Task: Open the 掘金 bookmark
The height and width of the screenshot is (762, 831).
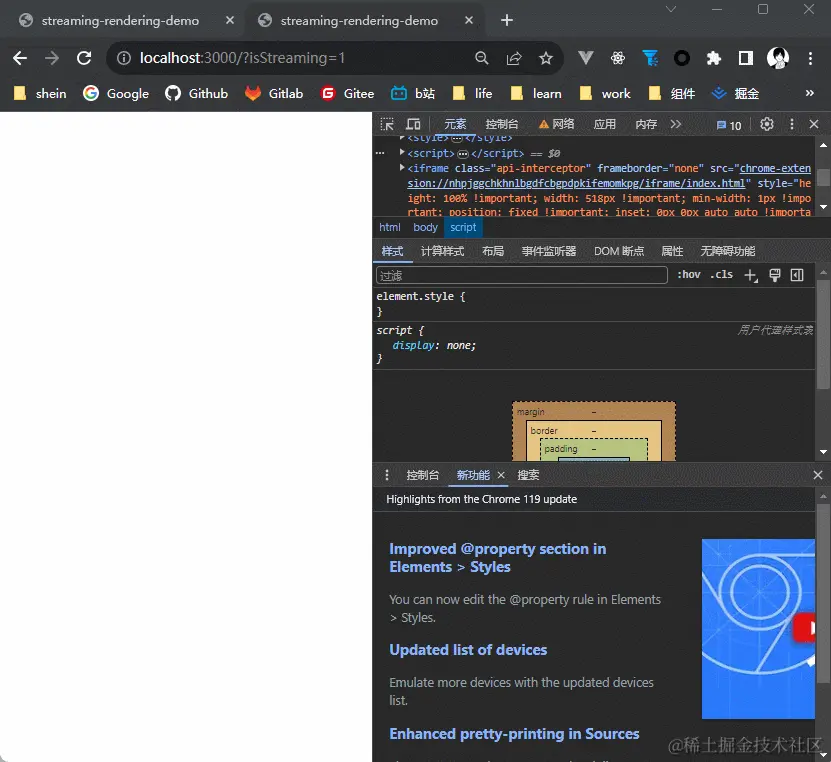Action: (x=735, y=93)
